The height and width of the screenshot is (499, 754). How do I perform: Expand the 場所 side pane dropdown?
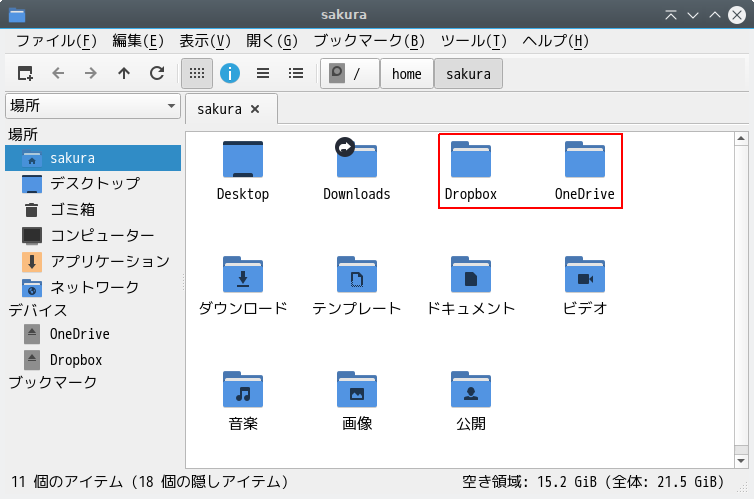(91, 106)
